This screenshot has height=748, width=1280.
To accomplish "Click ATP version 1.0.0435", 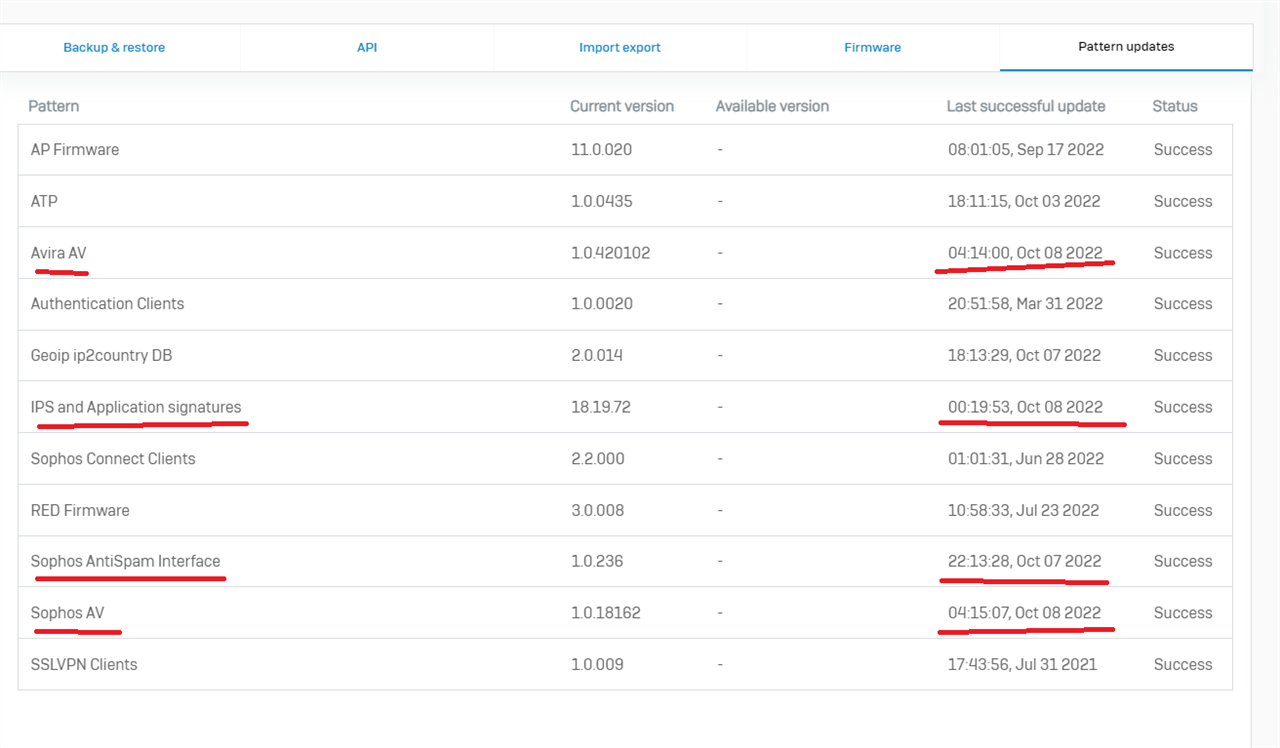I will [604, 201].
